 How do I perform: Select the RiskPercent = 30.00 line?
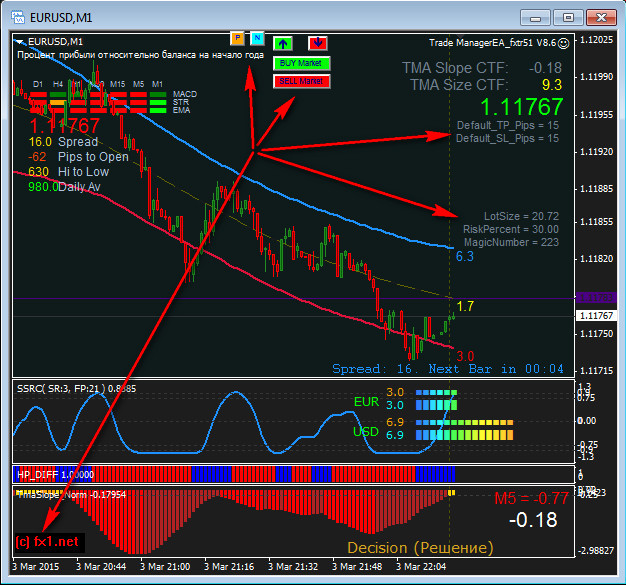(x=511, y=229)
